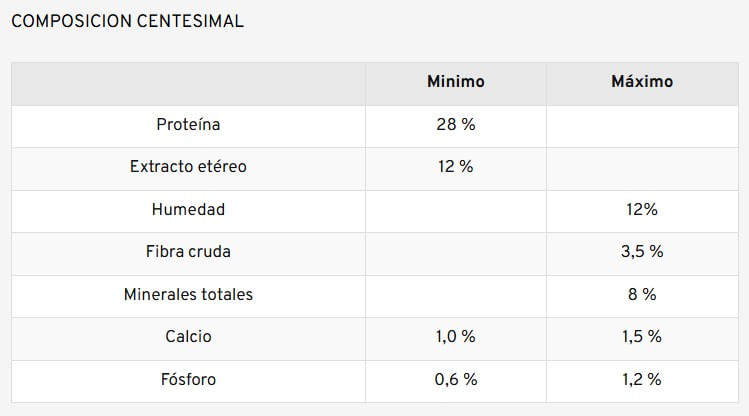This screenshot has width=749, height=416.
Task: Select the 8 % Minerales totales value
Action: click(x=641, y=295)
